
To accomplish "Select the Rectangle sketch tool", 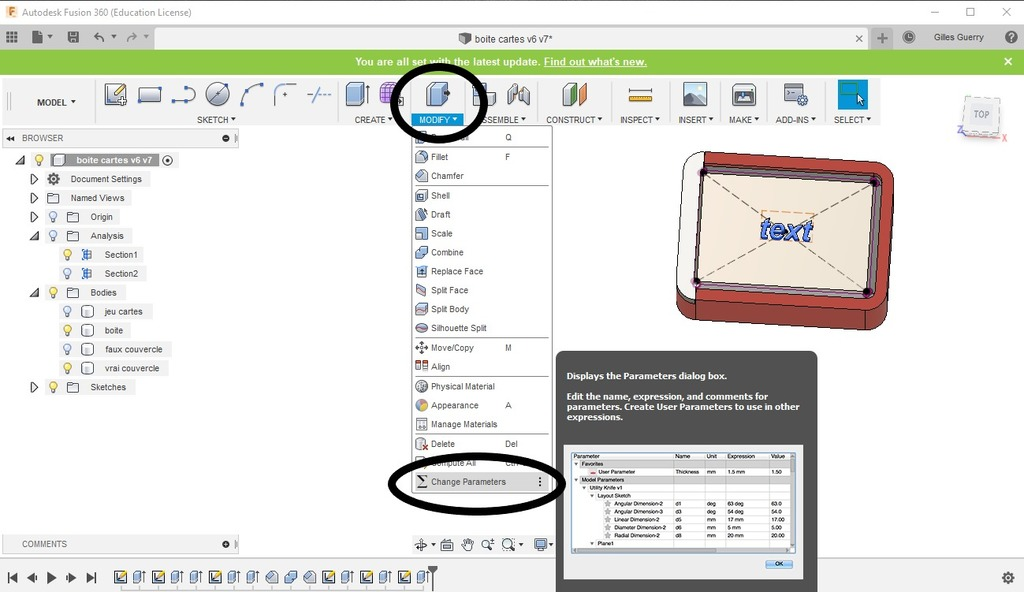I will [150, 95].
